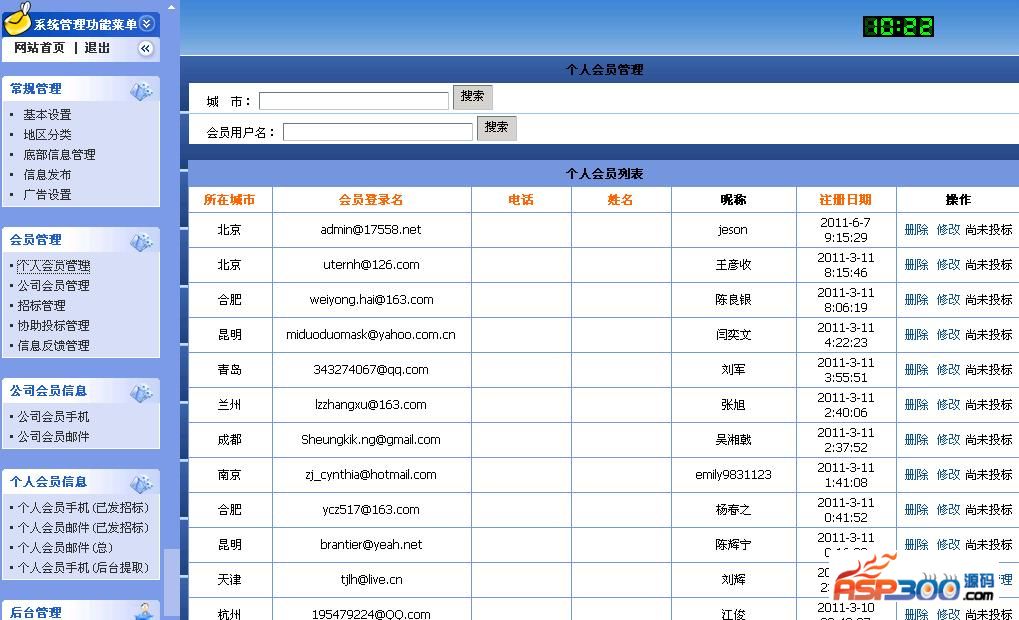Click the 会员管理 section icon
The width and height of the screenshot is (1019, 620).
click(x=142, y=242)
